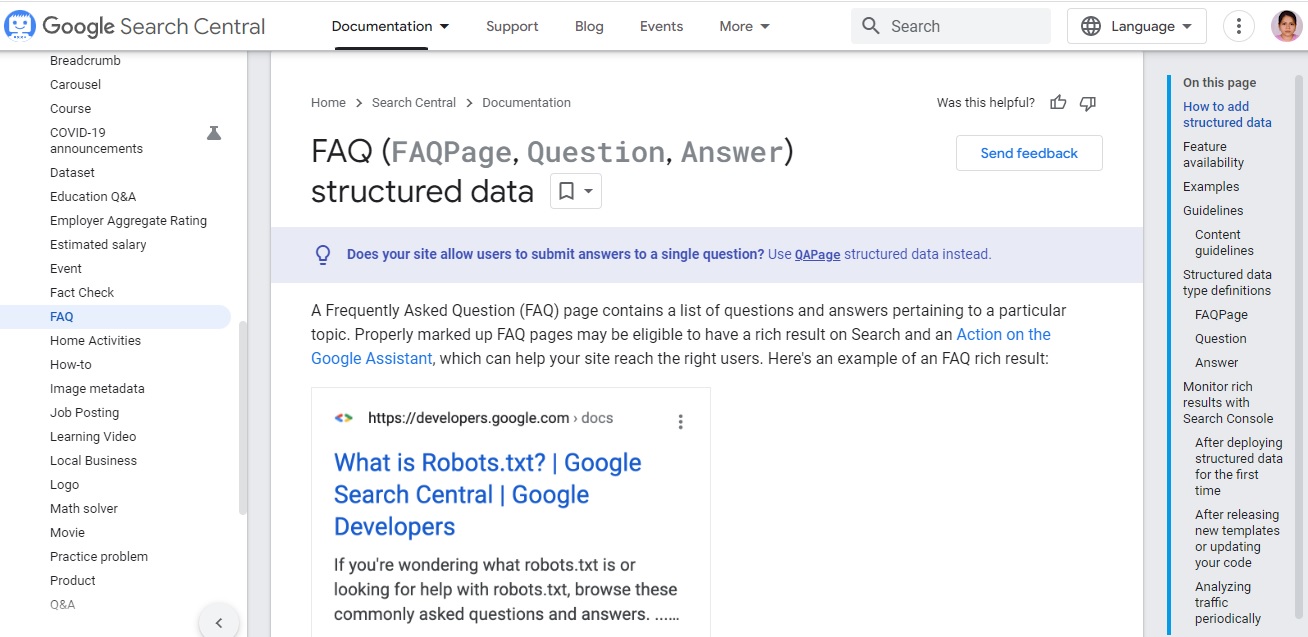The height and width of the screenshot is (637, 1308).
Task: Open the QAPage link in the tip banner
Action: click(x=817, y=255)
